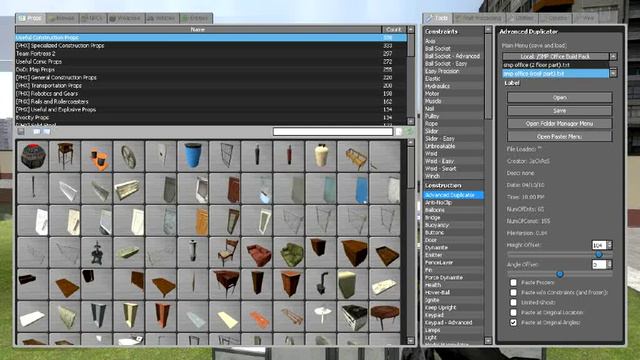640x360 pixels.
Task: Enable Paste w/o Constraints checkbox
Action: (x=513, y=292)
